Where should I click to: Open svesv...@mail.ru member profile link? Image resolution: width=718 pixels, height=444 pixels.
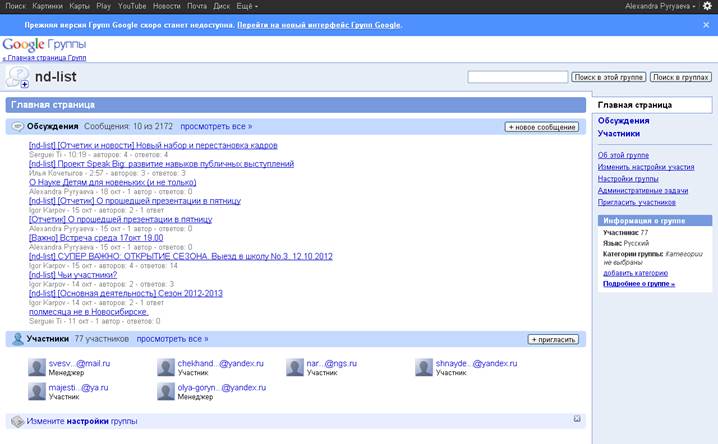79,363
